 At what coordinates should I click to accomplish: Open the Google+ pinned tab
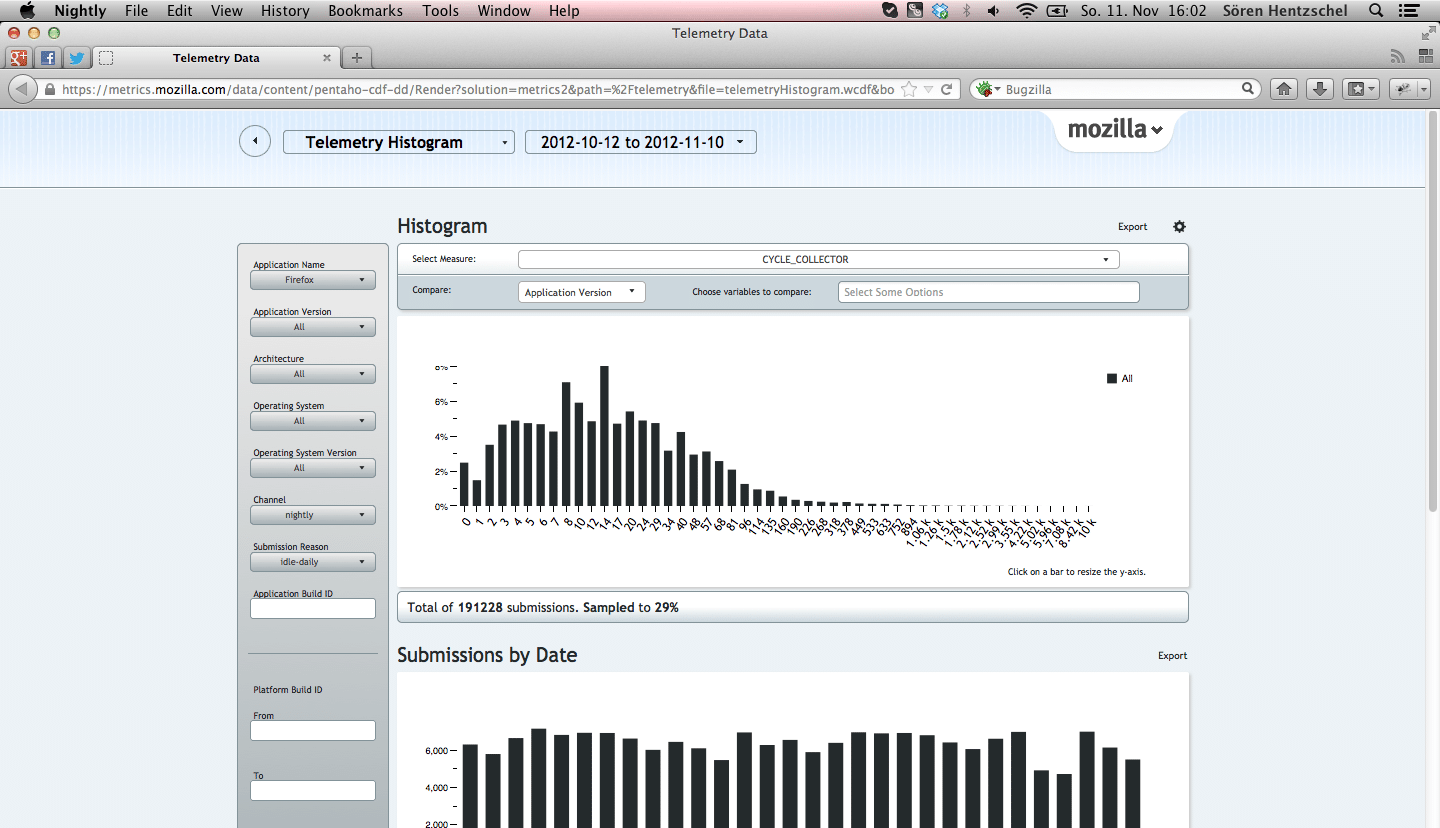click(x=17, y=58)
